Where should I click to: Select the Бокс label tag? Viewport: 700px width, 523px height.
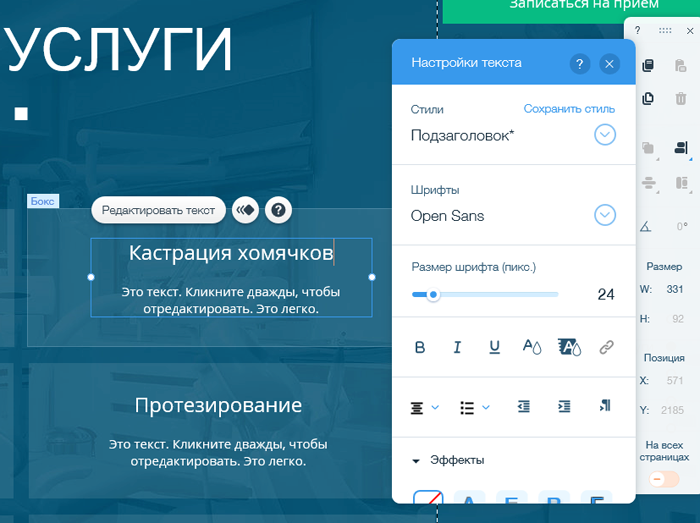click(43, 201)
